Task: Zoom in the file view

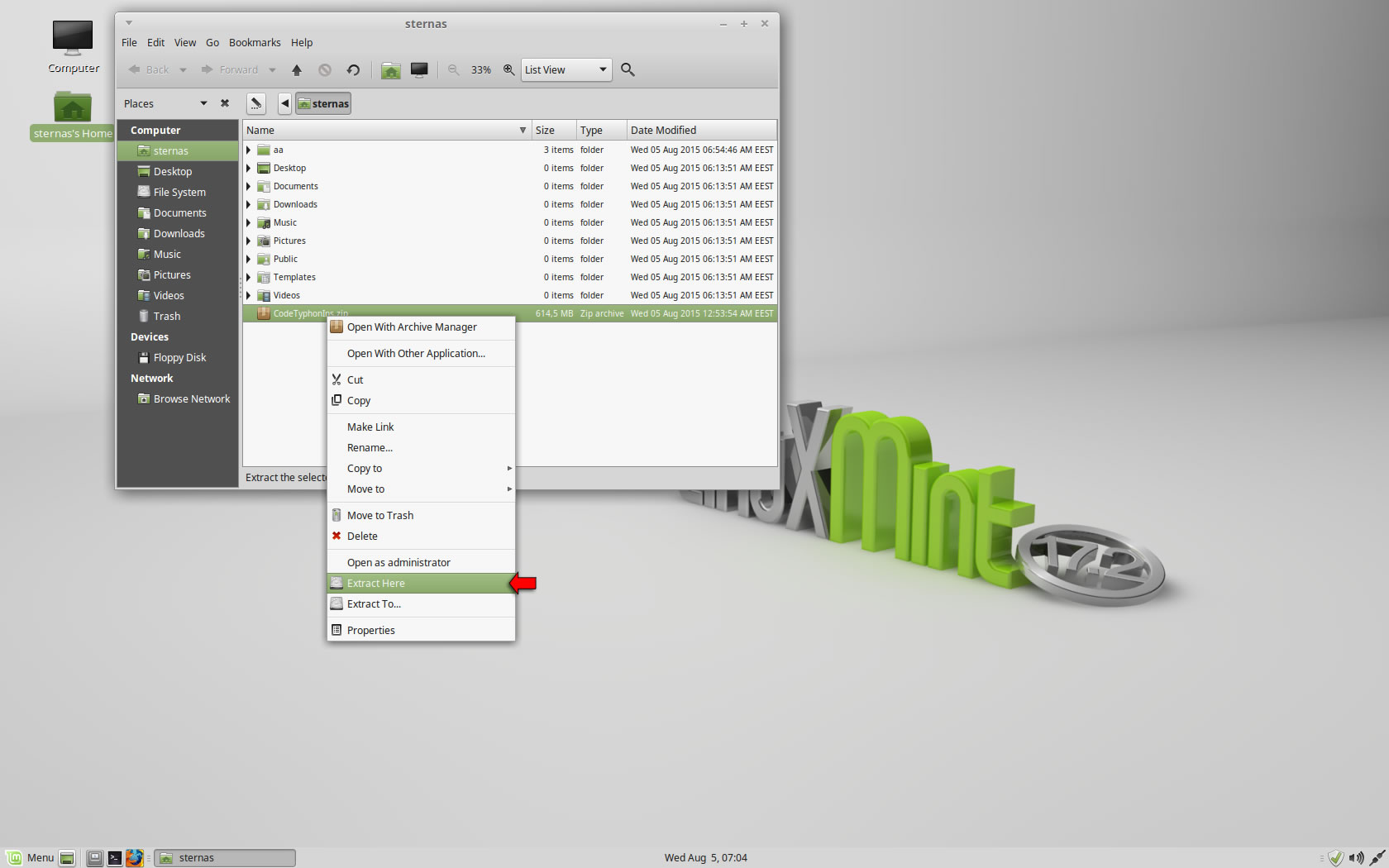Action: tap(508, 70)
